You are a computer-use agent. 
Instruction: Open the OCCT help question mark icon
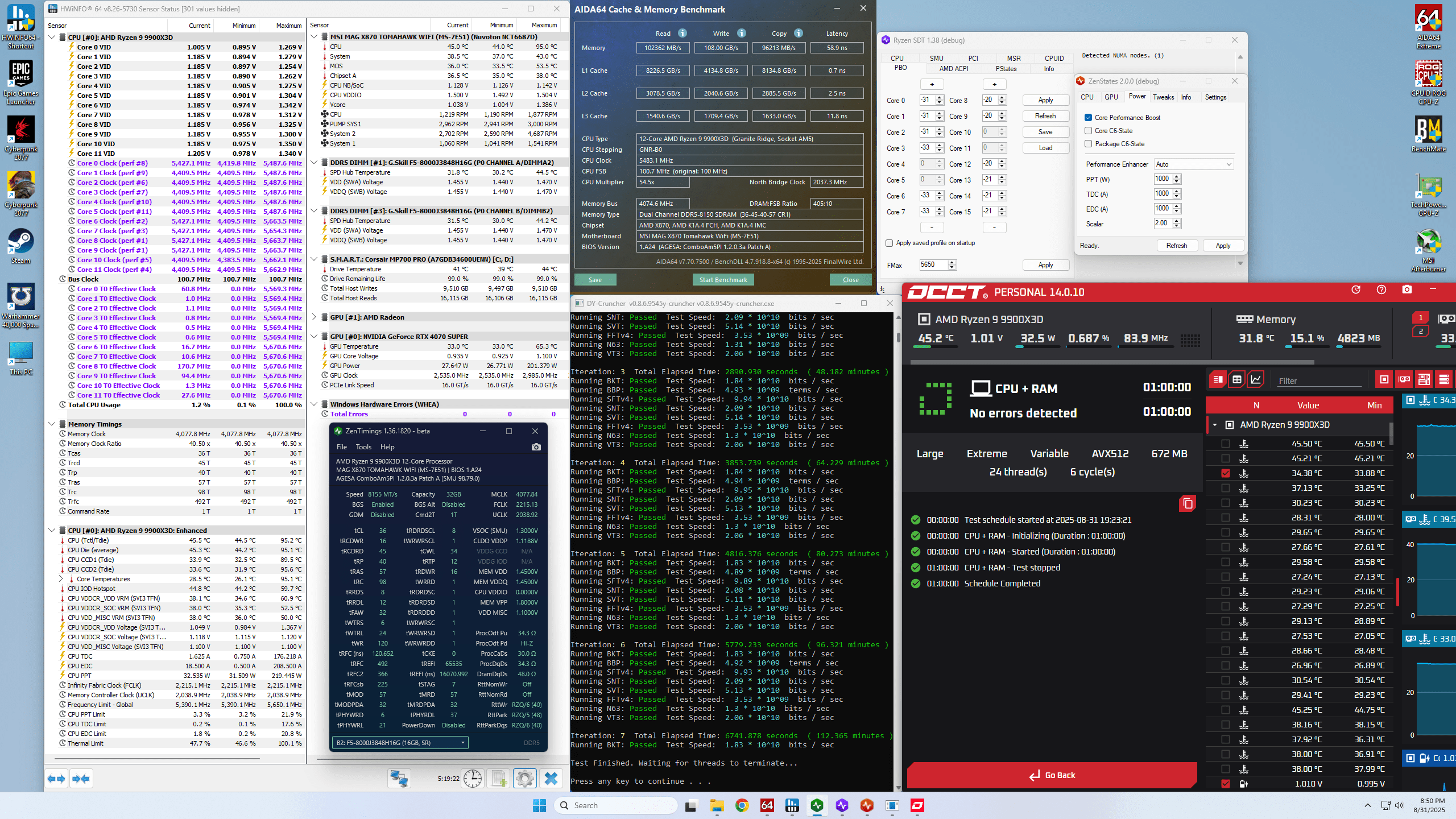pyautogui.click(x=1381, y=290)
